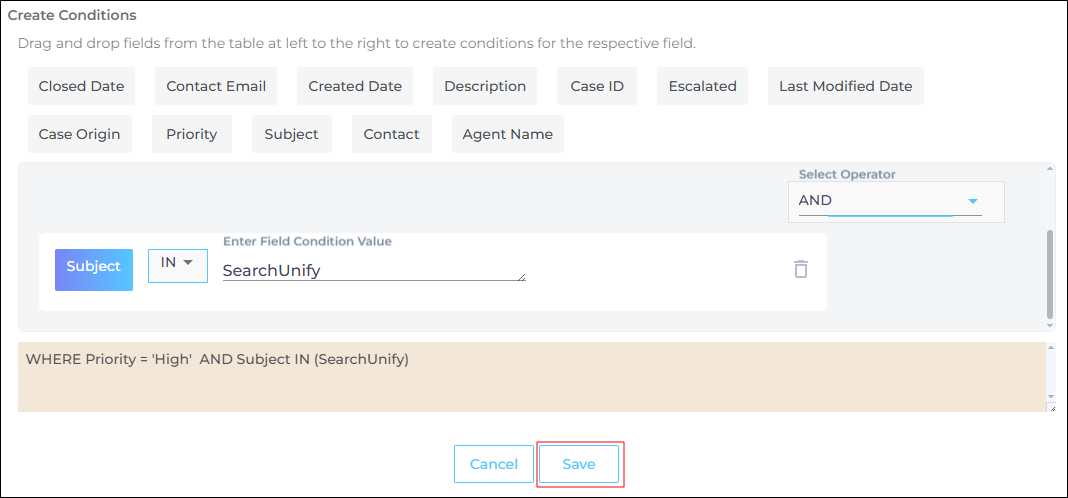This screenshot has width=1068, height=498.
Task: Select the Closed Date field chip
Action: tap(81, 86)
